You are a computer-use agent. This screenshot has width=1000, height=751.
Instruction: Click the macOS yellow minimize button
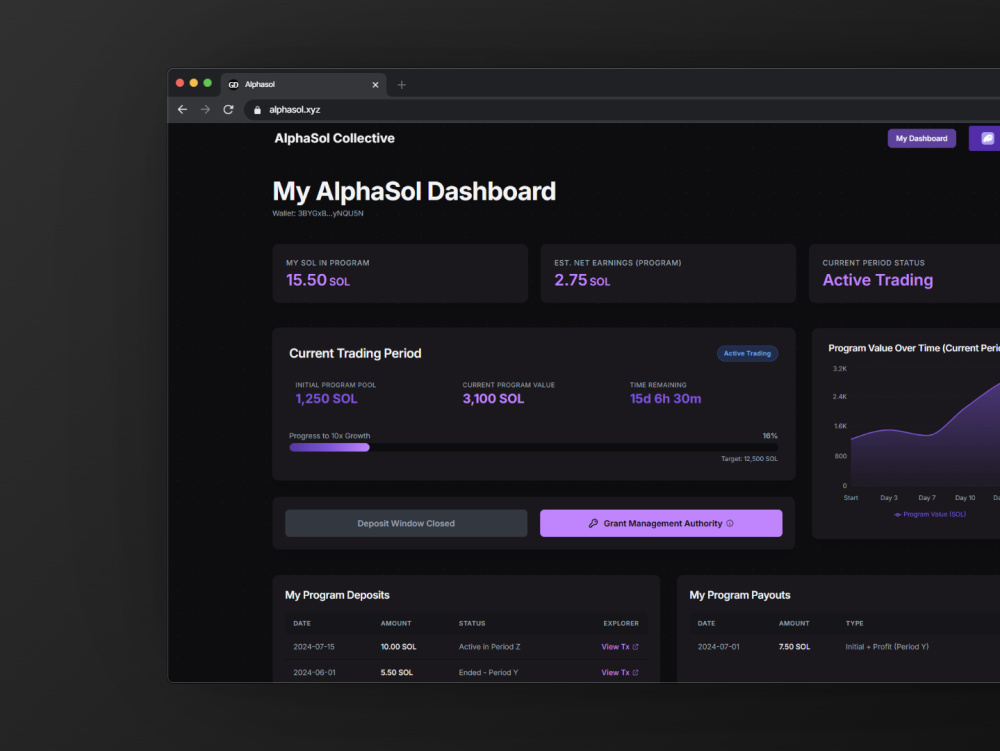click(x=193, y=83)
